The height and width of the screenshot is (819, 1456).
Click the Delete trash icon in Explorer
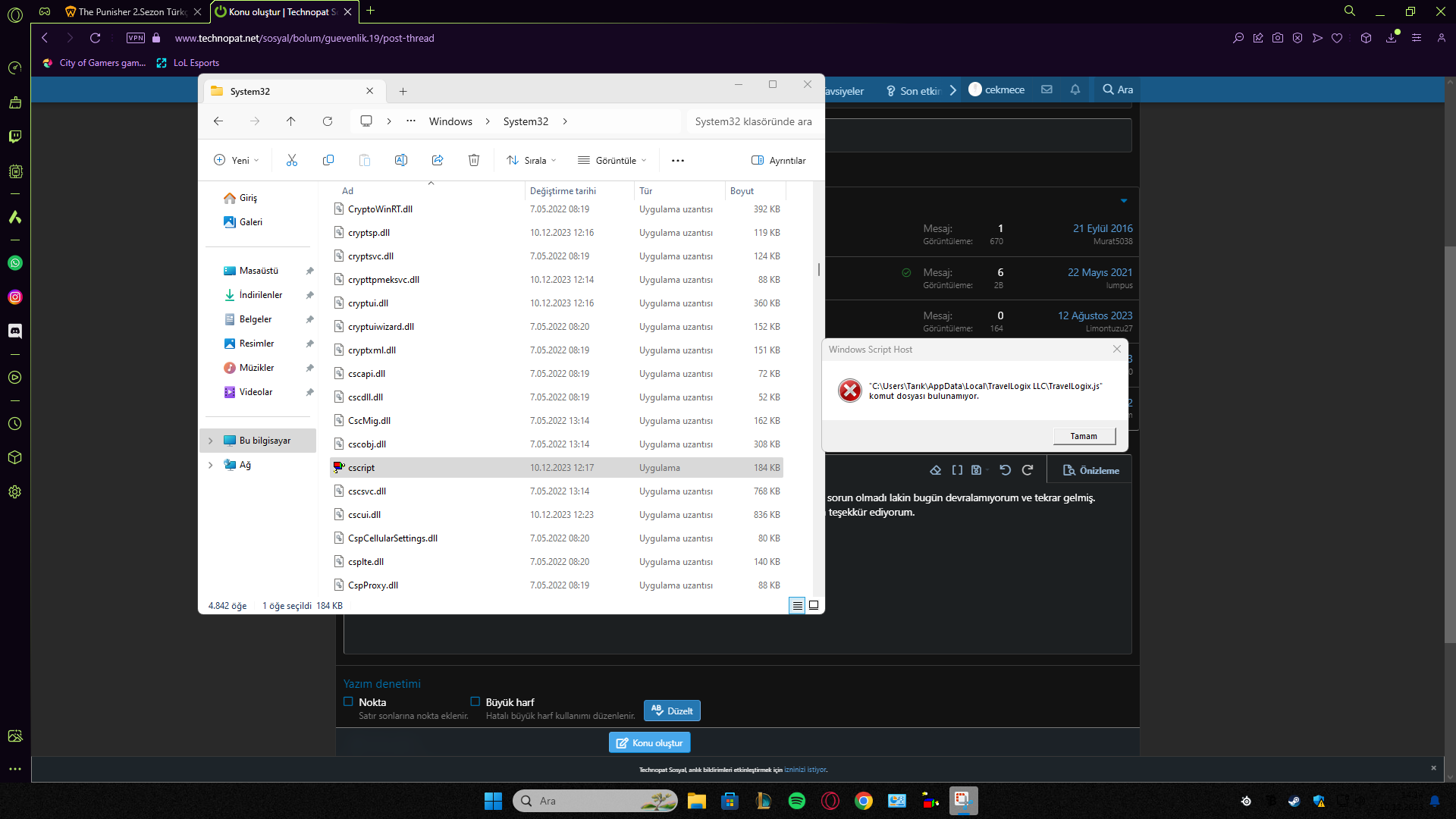(x=474, y=160)
